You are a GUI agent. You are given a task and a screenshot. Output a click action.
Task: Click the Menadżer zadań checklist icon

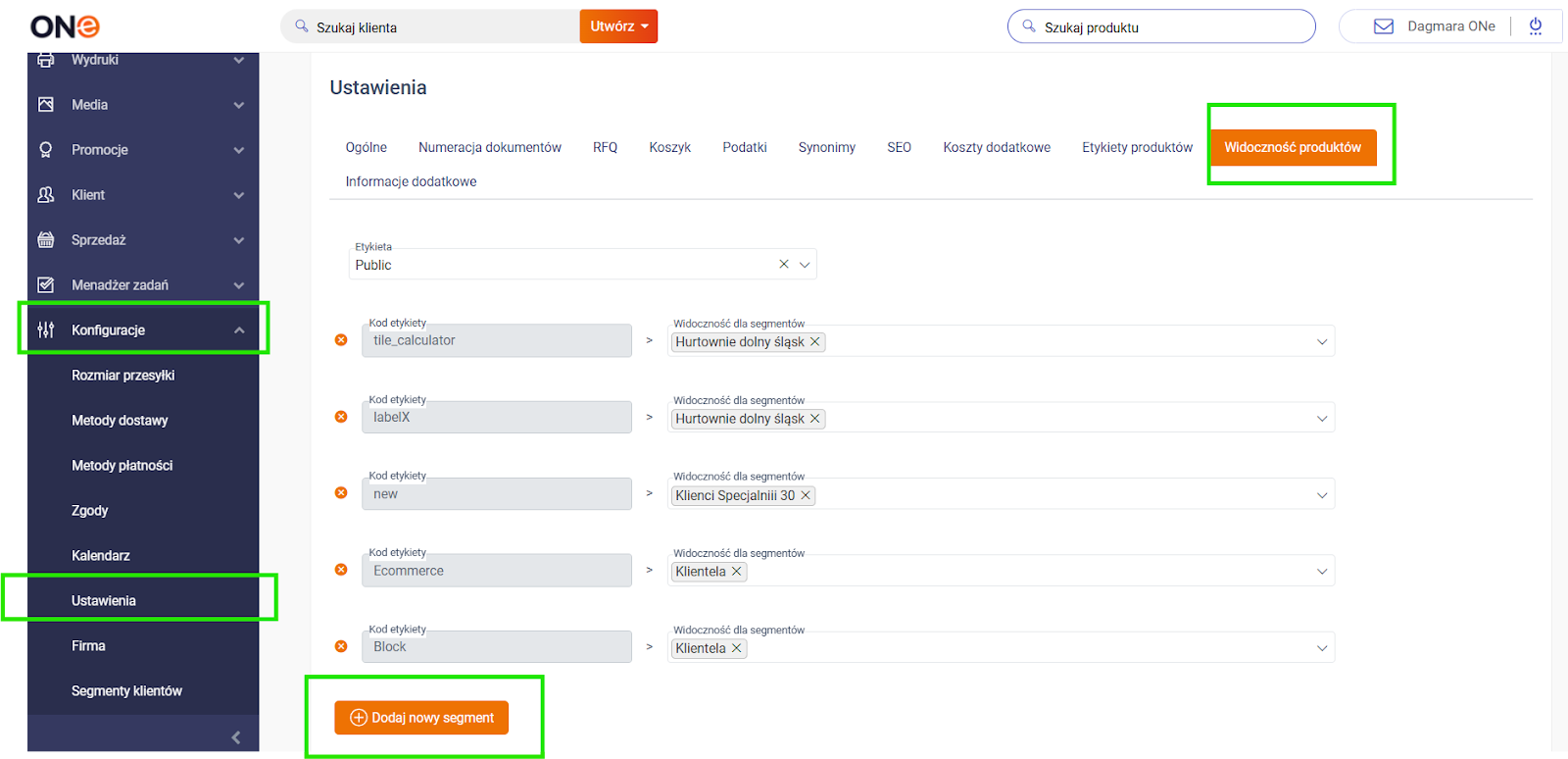point(45,284)
